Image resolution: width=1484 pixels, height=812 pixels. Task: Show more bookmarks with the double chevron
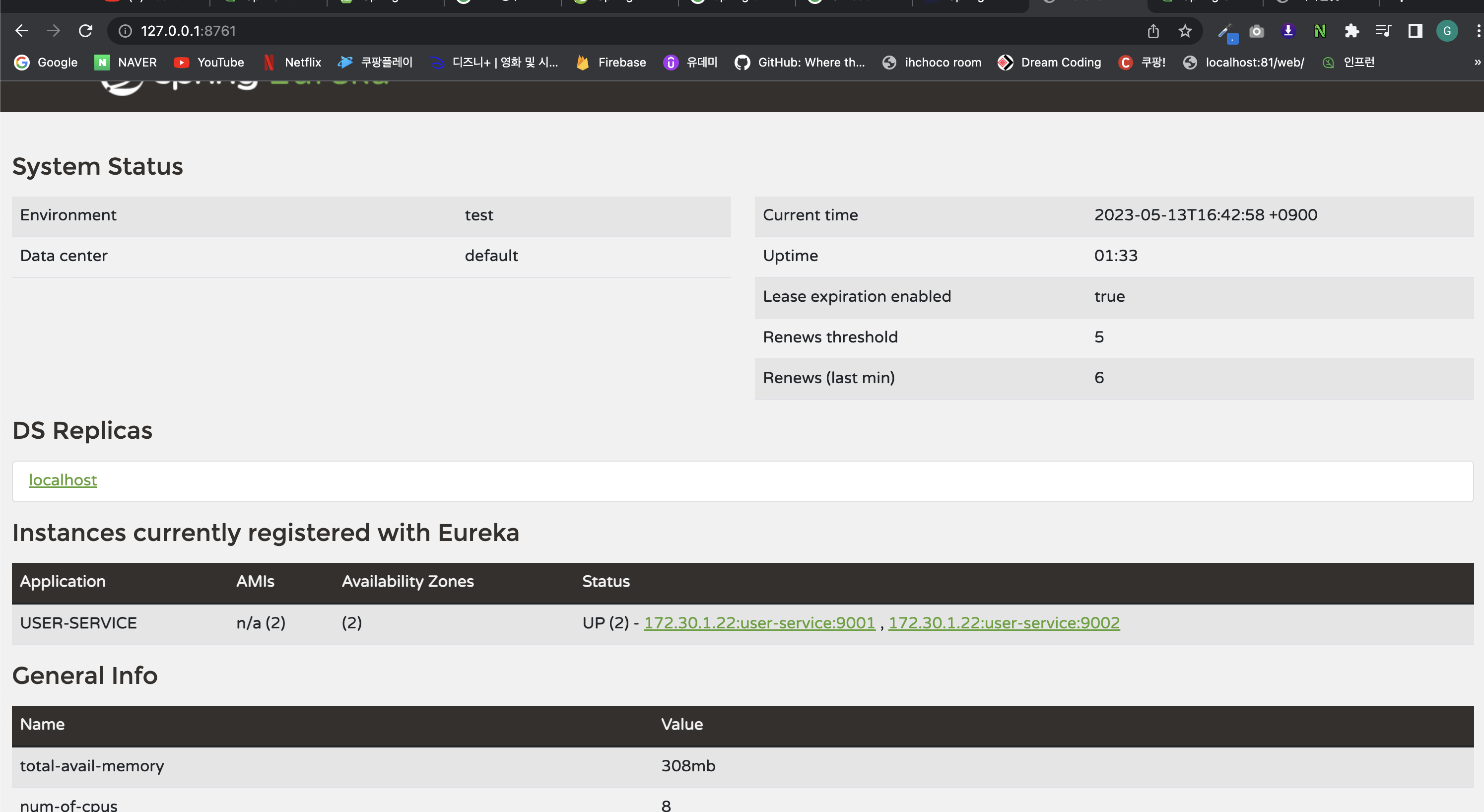pos(1478,62)
